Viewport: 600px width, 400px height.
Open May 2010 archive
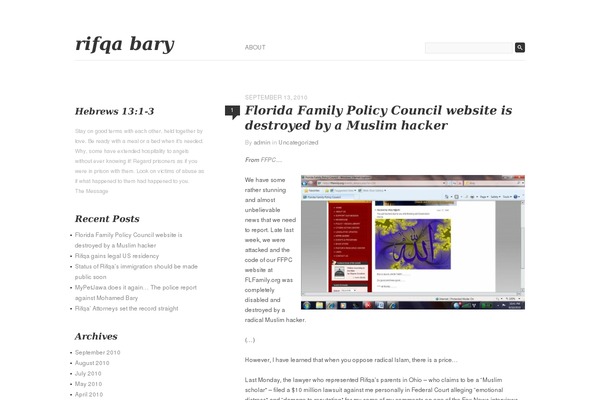point(88,384)
